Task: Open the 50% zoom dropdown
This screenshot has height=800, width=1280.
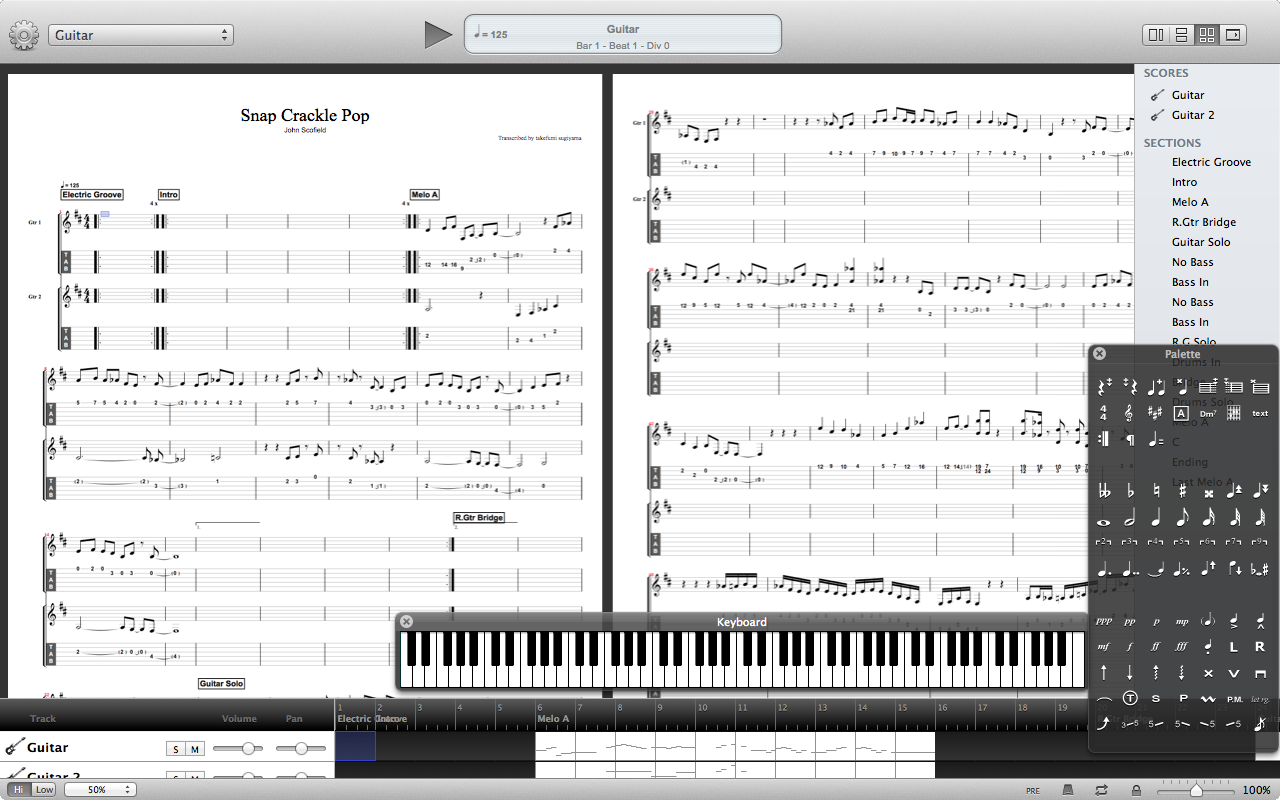Action: point(100,790)
